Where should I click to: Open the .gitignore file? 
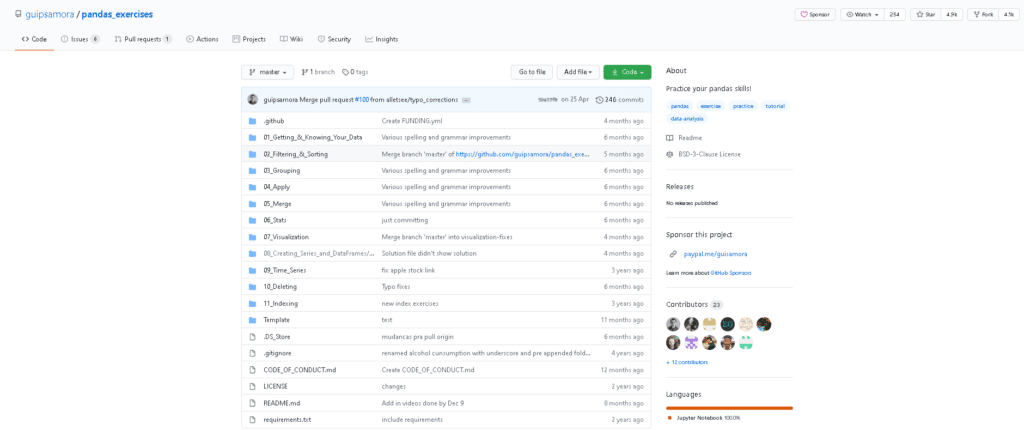277,354
